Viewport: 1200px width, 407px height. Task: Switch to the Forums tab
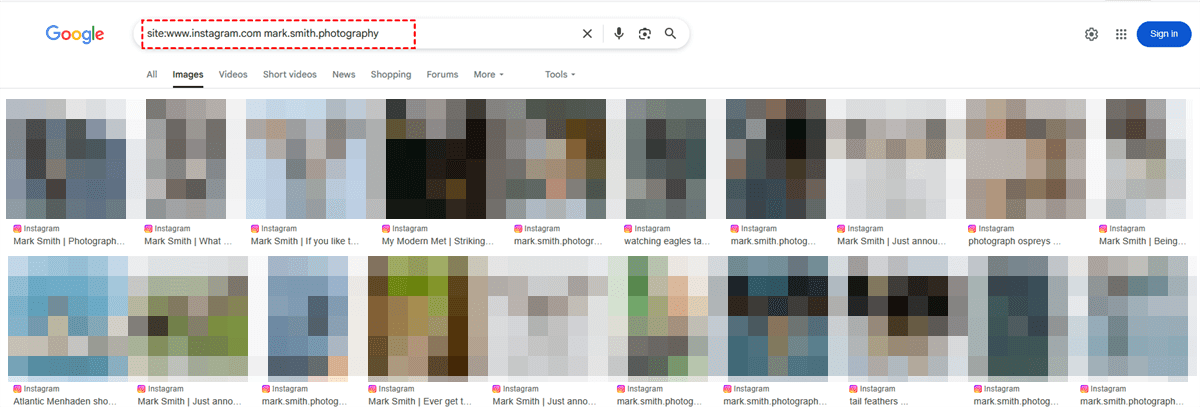coord(442,74)
